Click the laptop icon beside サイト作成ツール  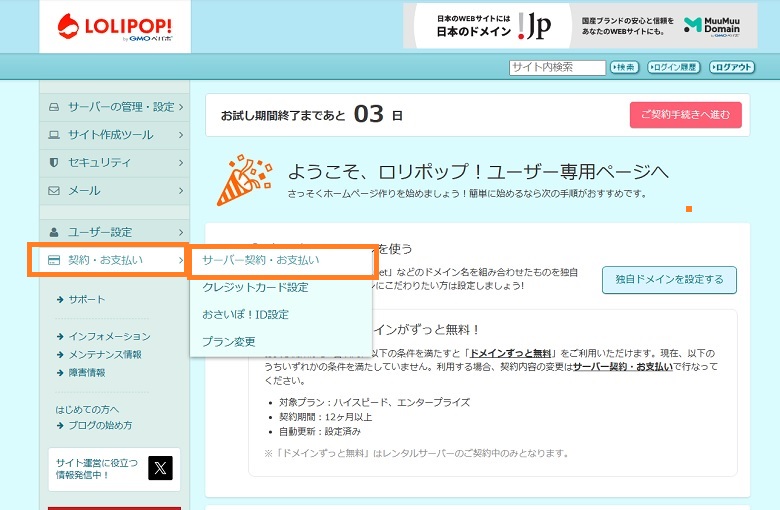pyautogui.click(x=54, y=135)
